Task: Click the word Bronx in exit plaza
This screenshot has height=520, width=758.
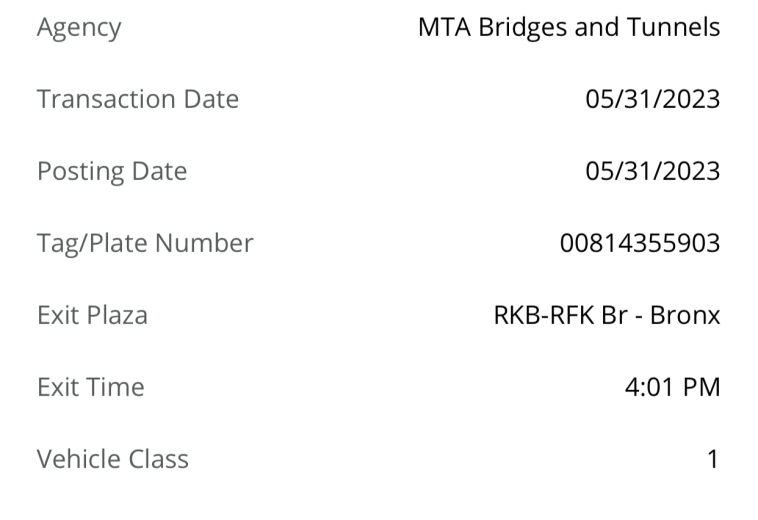Action: tap(685, 315)
